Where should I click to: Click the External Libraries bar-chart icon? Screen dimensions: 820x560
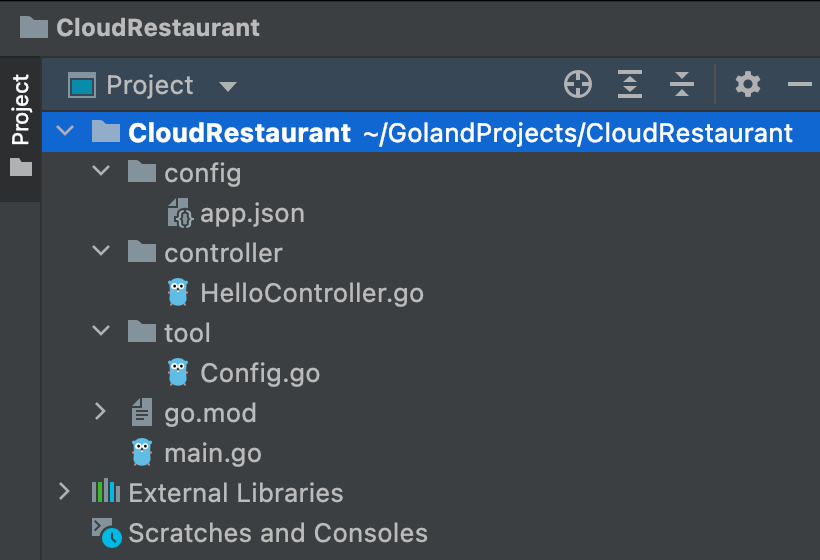click(x=106, y=492)
